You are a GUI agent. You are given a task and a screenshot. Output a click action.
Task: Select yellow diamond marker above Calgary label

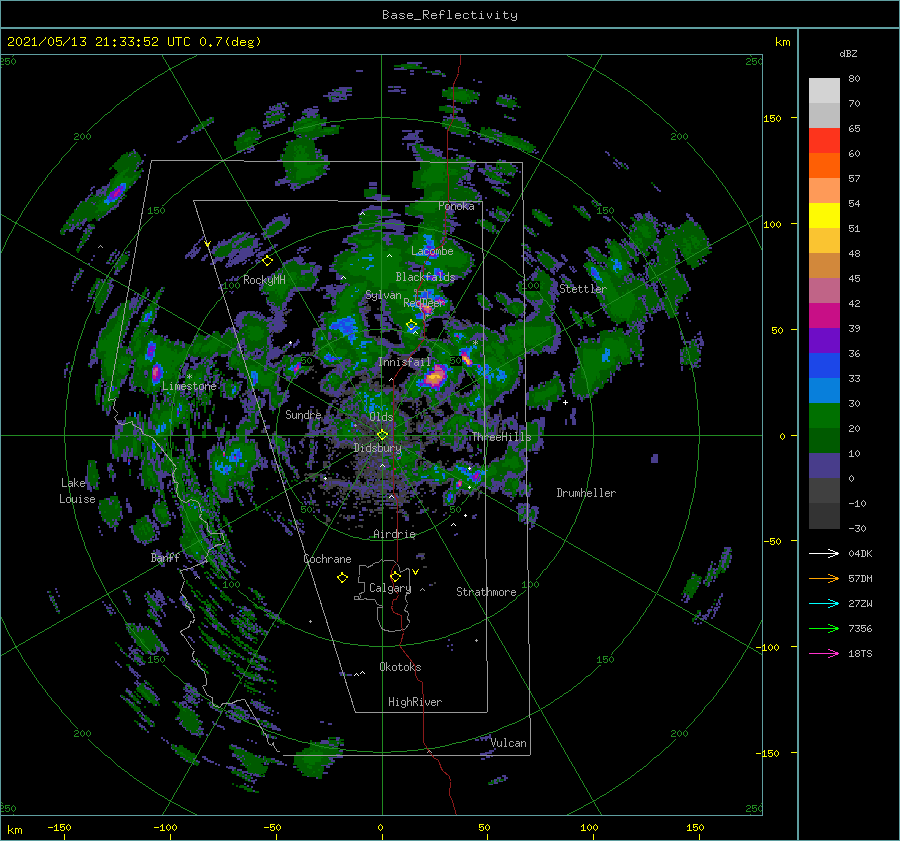point(395,576)
